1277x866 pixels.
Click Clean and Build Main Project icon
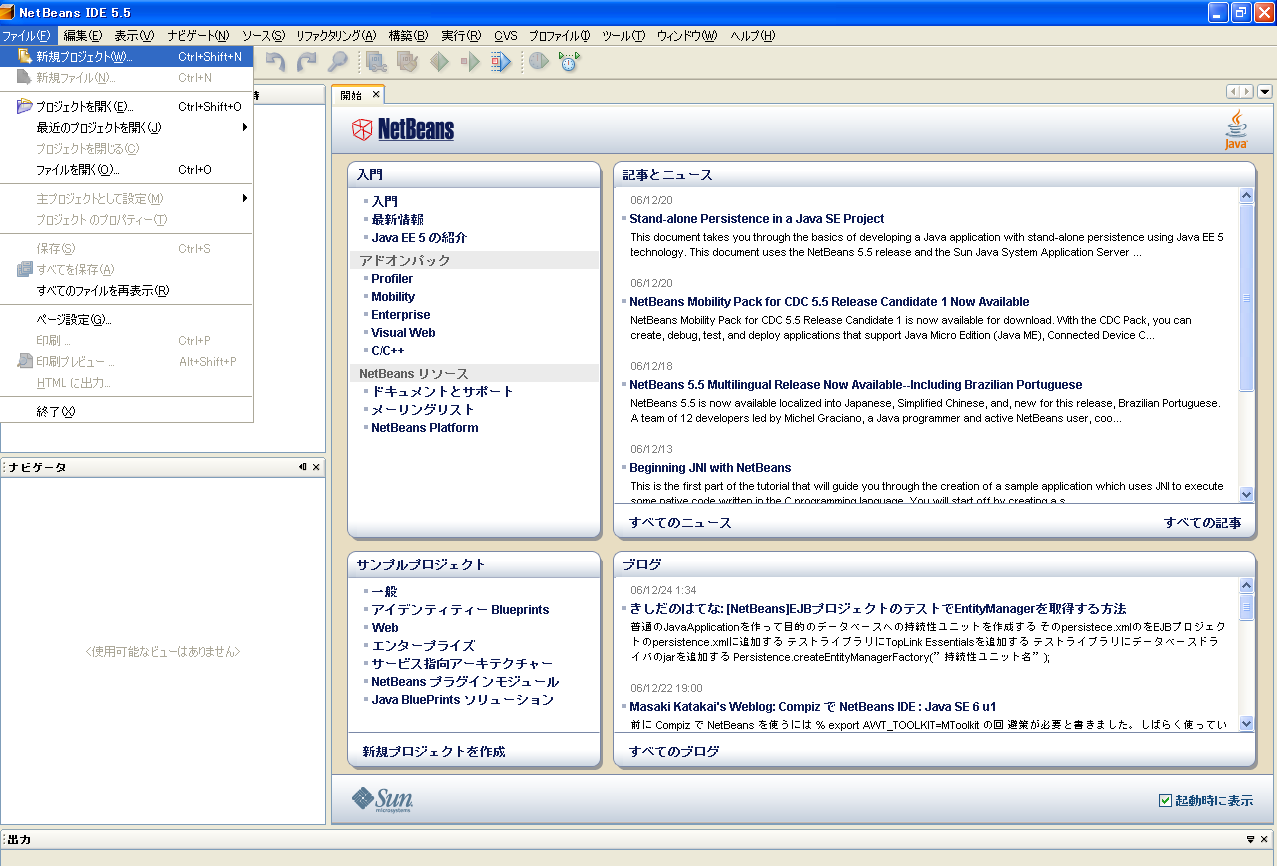(x=407, y=62)
